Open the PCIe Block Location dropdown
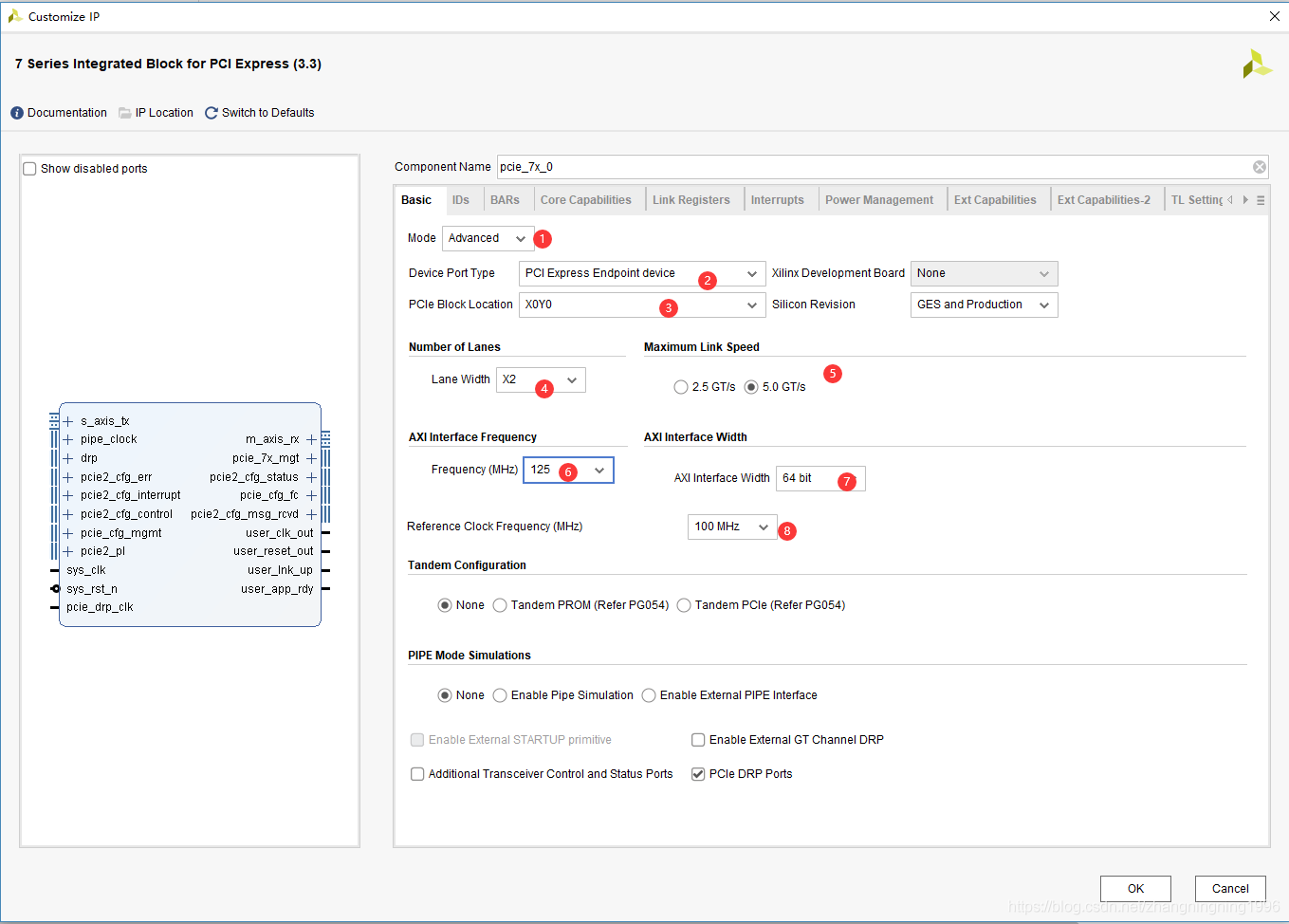 coord(641,305)
